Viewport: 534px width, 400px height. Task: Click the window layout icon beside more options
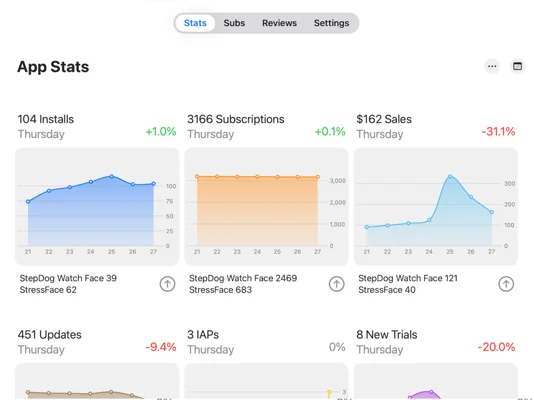(x=517, y=66)
